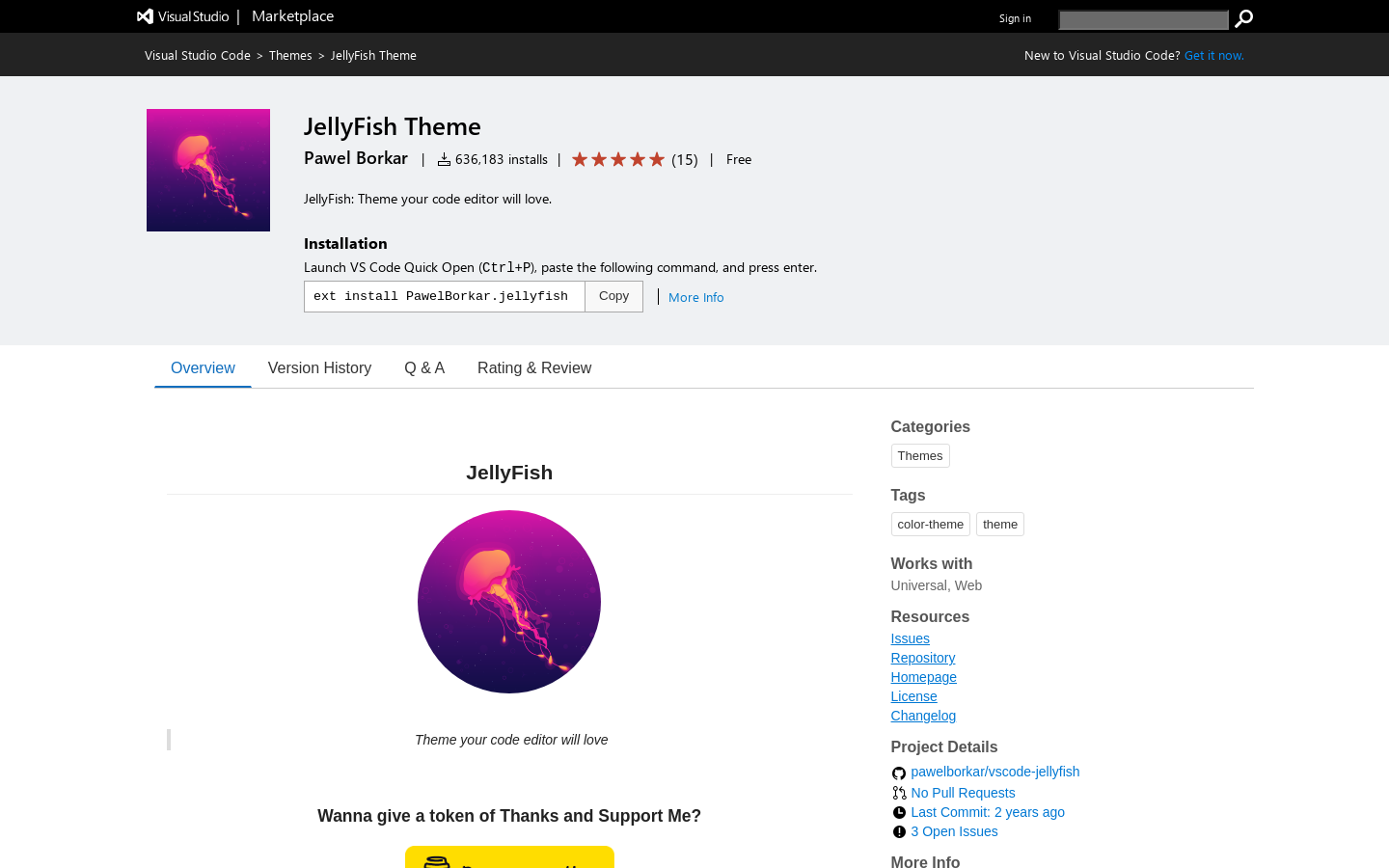Select the ext install command field
The height and width of the screenshot is (868, 1389).
point(445,296)
